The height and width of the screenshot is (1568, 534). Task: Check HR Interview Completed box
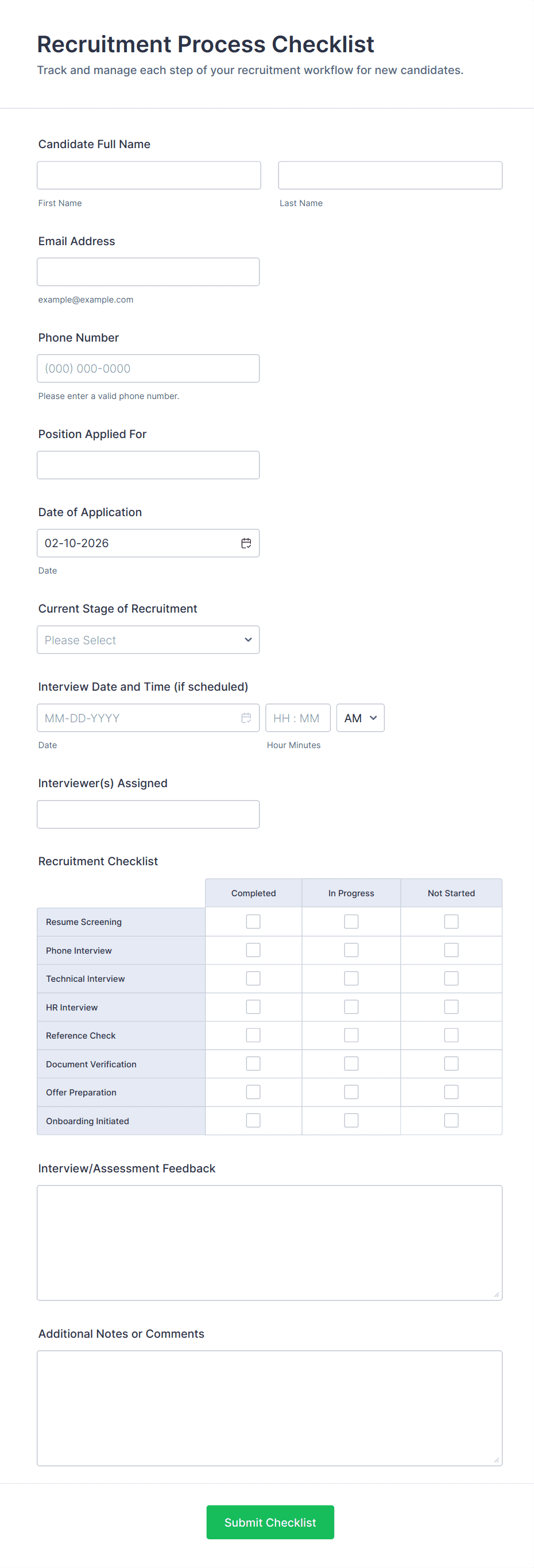[253, 1007]
